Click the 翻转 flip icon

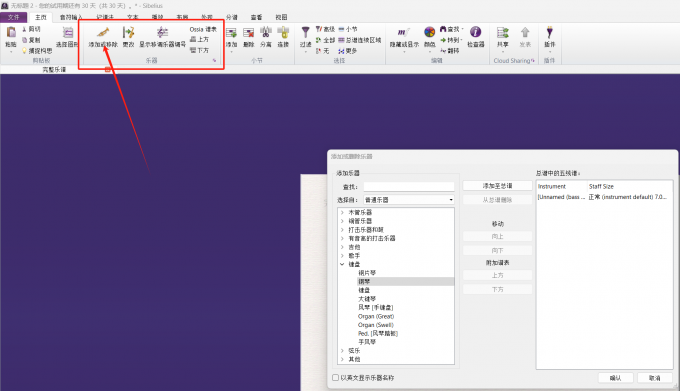(x=443, y=51)
